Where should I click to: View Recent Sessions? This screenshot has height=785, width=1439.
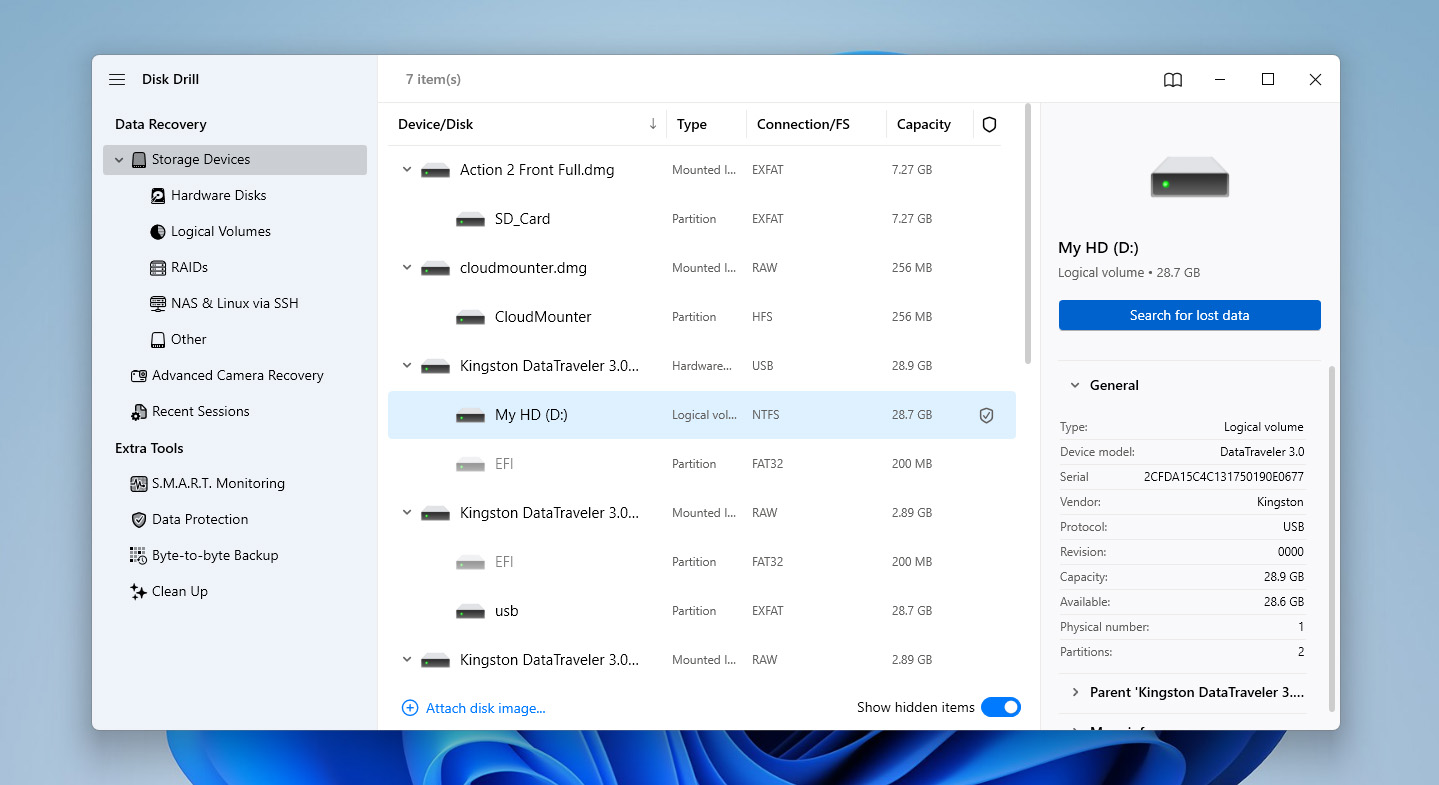pos(200,411)
